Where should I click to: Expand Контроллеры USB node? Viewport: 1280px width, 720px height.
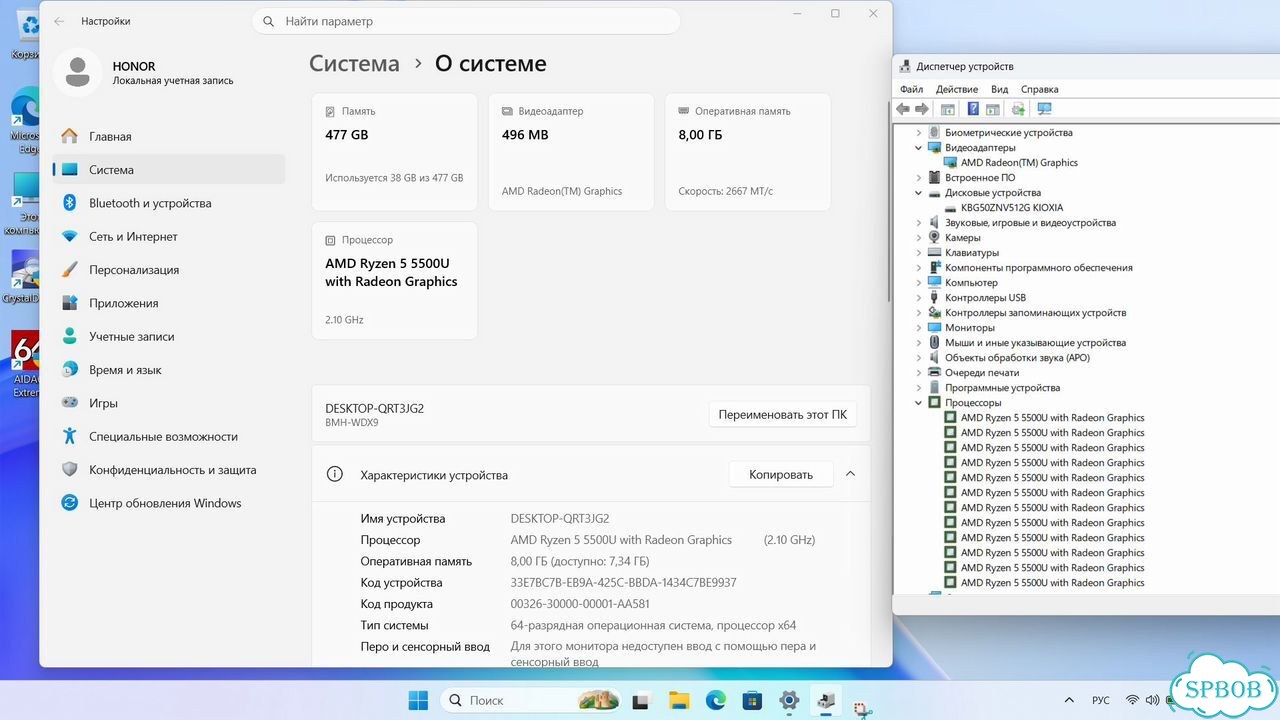919,297
